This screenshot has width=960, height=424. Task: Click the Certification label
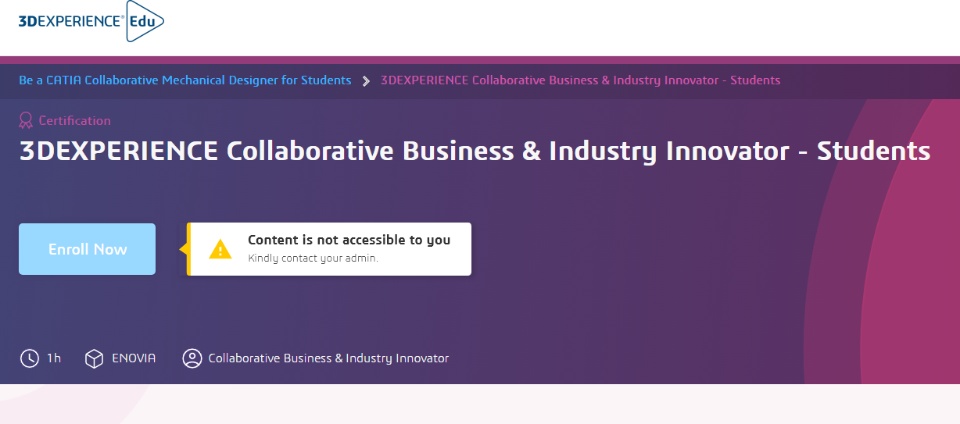point(74,121)
